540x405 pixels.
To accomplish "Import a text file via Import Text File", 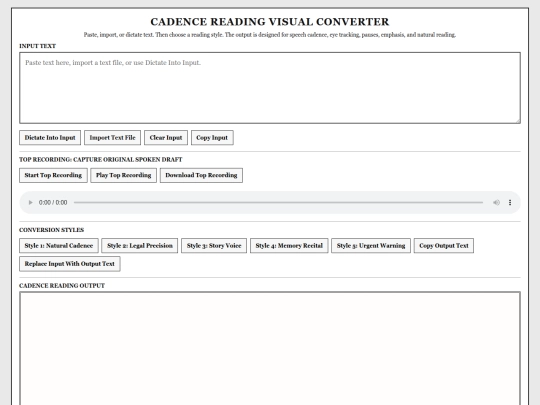I will pos(113,138).
